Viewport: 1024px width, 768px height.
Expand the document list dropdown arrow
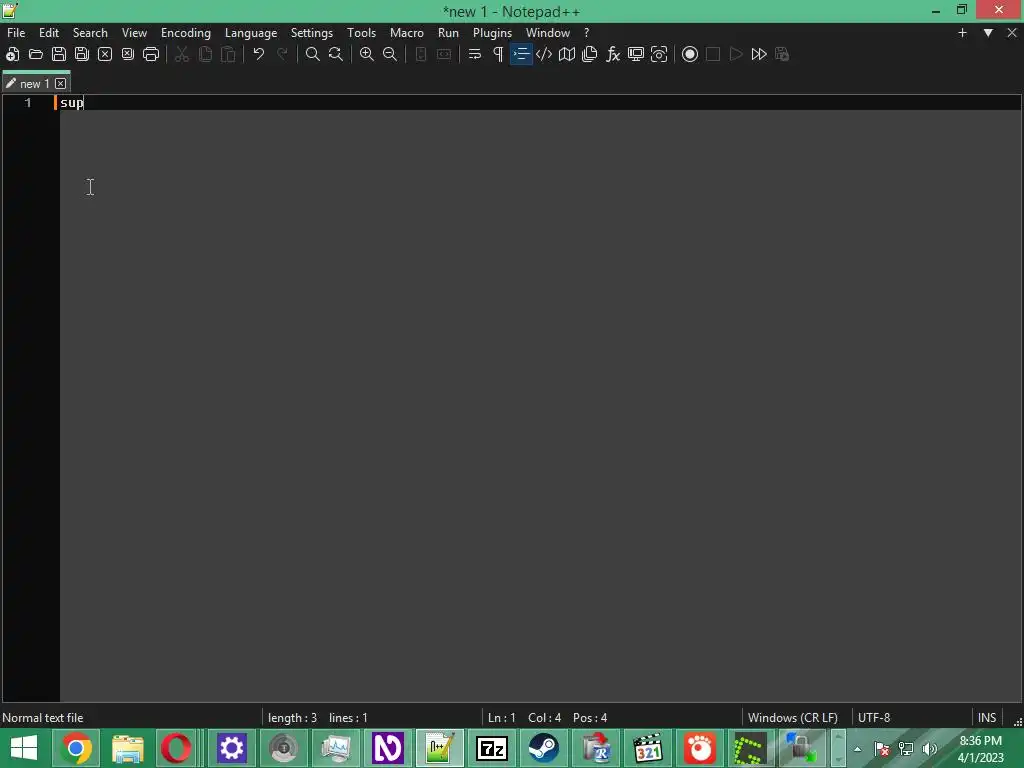tap(988, 33)
